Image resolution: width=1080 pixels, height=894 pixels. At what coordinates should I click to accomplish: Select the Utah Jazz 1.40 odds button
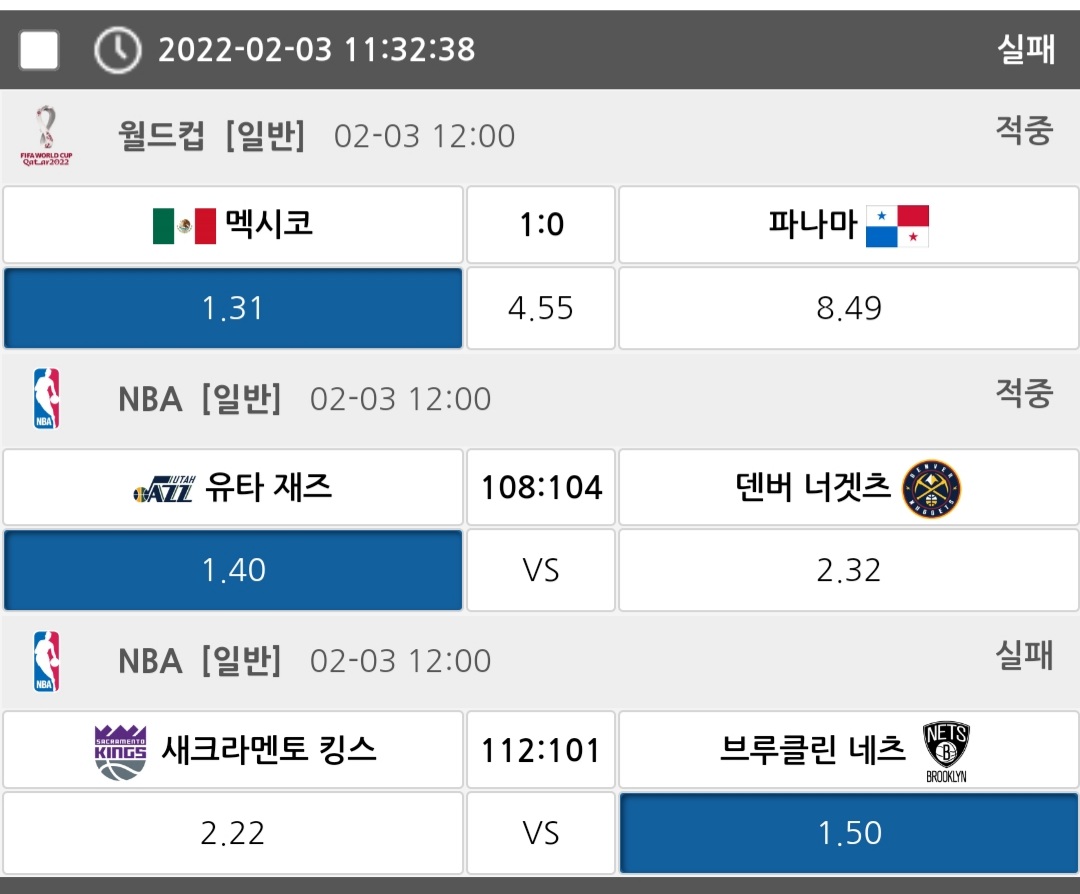[233, 570]
